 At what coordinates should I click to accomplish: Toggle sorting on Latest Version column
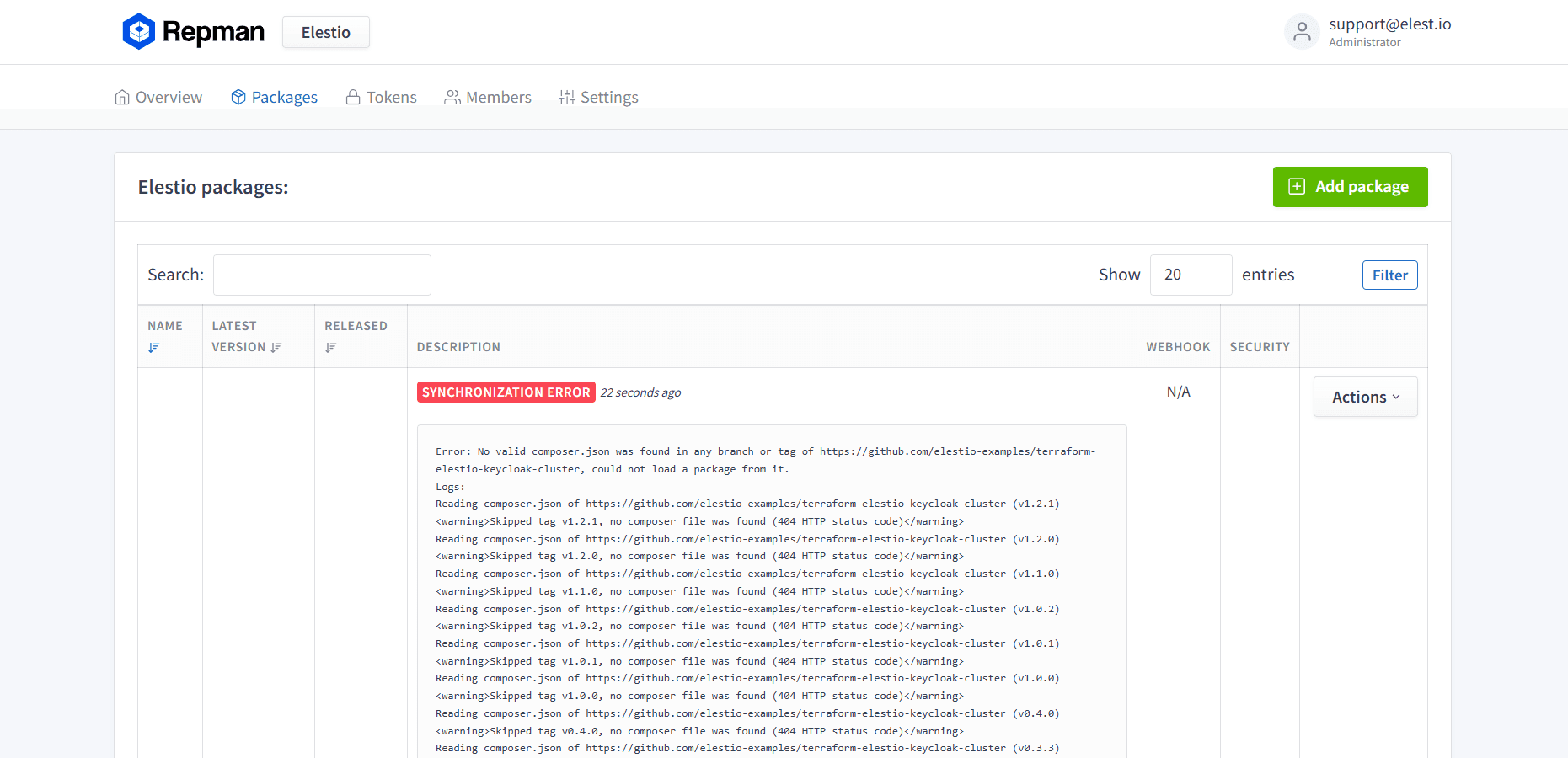276,347
